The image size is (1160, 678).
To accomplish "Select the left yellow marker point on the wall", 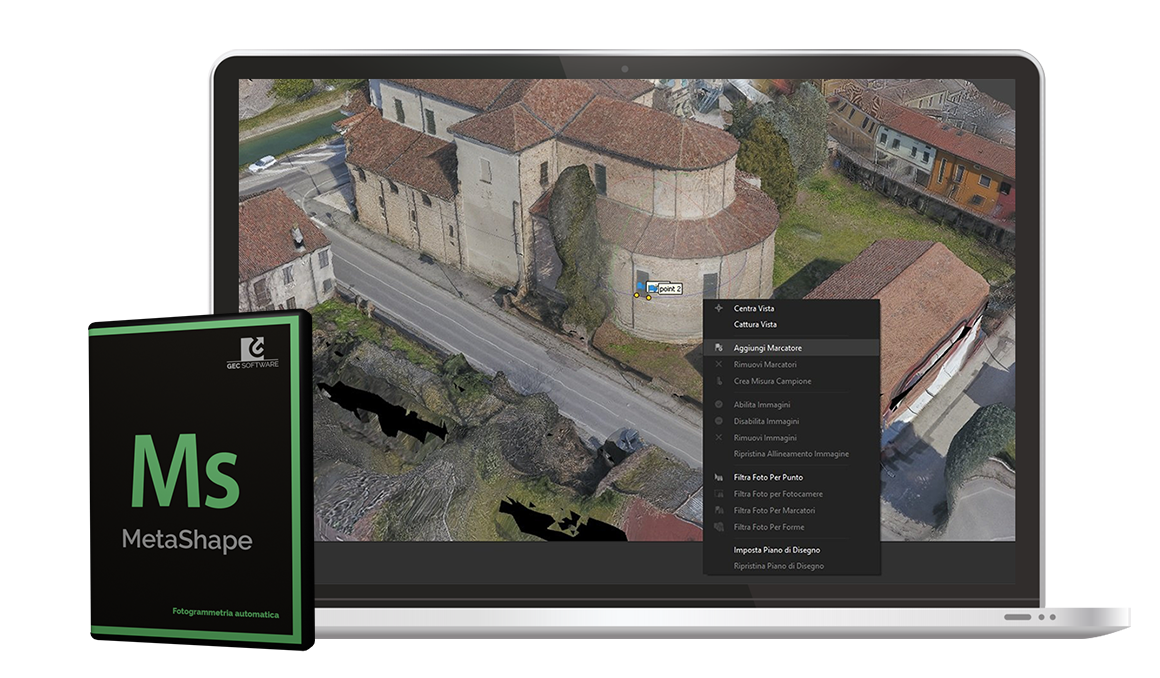I will 636,295.
